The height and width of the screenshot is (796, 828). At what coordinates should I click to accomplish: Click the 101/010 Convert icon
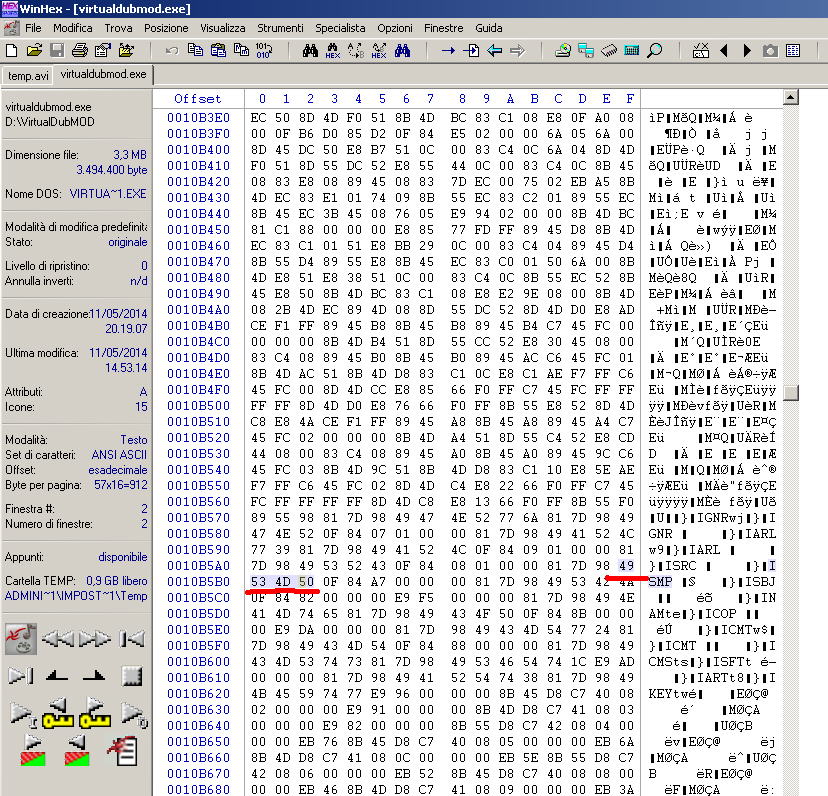click(x=264, y=51)
